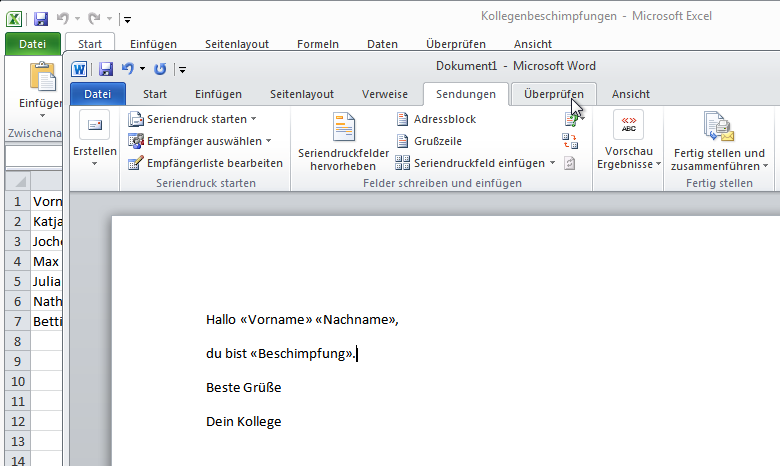Select Word's Sendungen tab
Screen dimensions: 780x466
coord(466,94)
